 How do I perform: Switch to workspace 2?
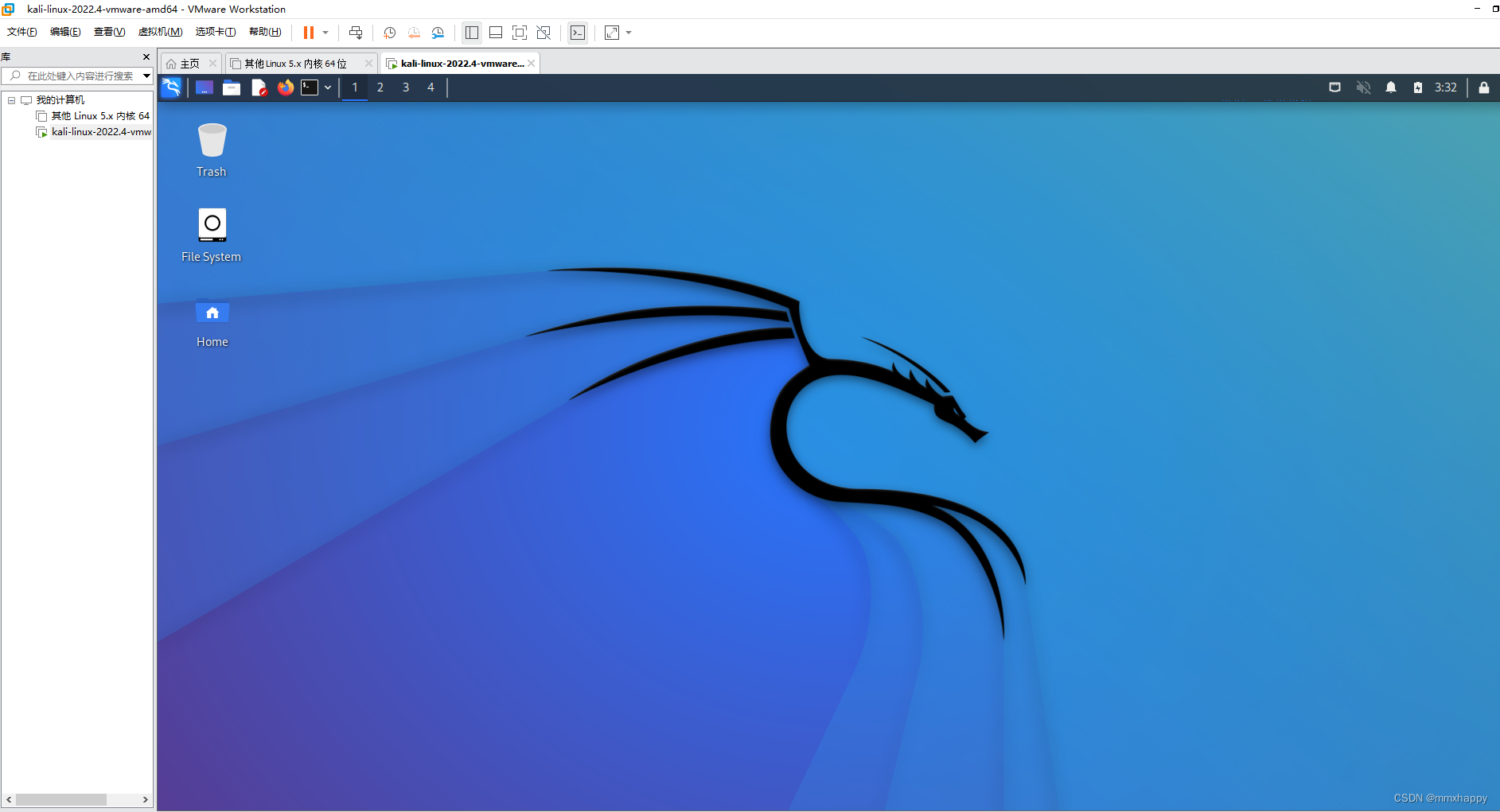[x=380, y=87]
